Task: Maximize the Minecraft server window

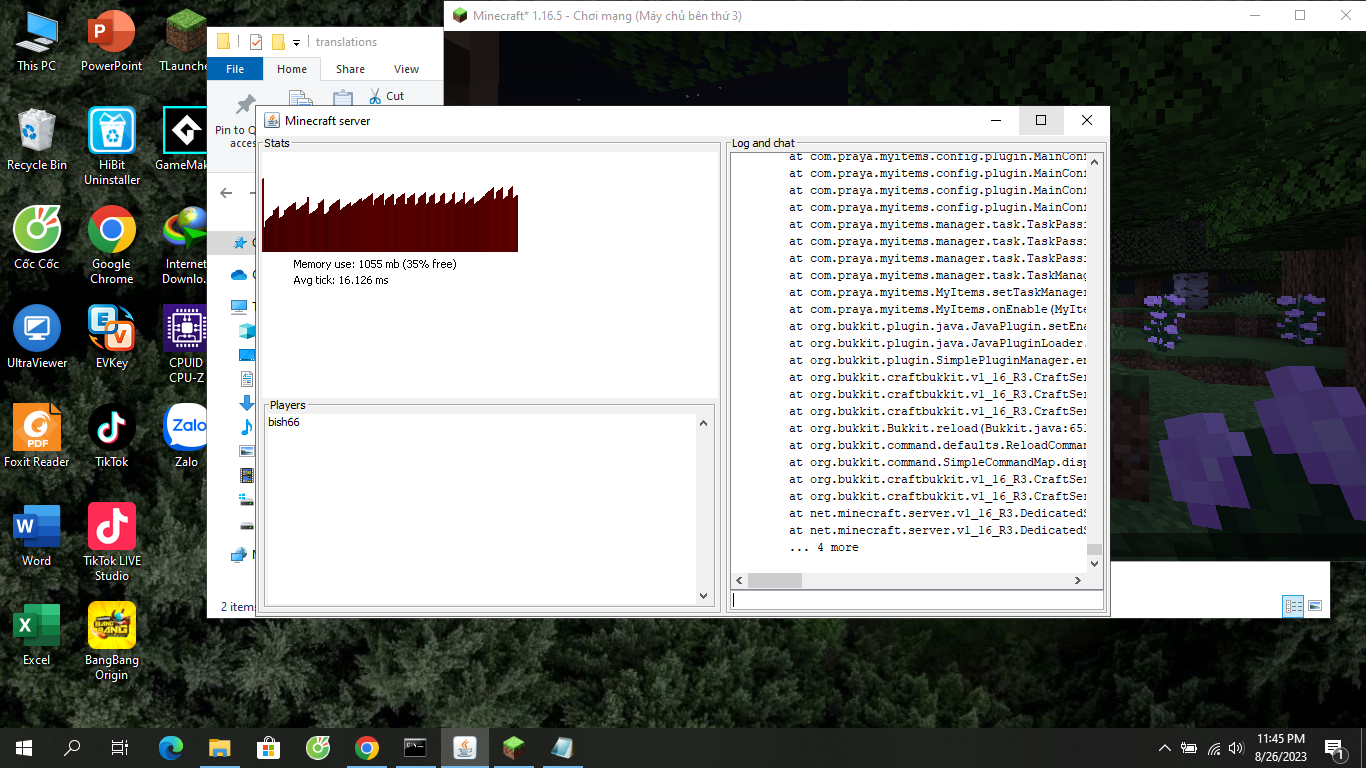Action: click(x=1041, y=120)
